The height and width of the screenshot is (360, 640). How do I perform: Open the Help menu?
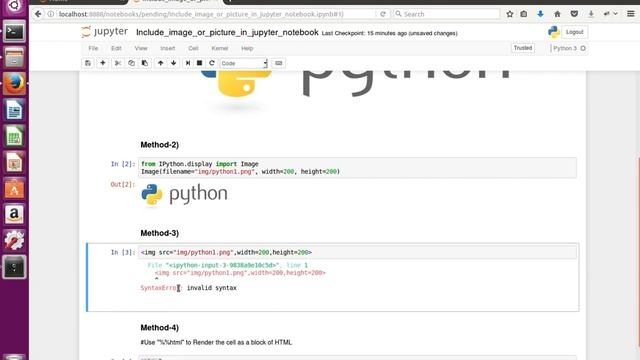click(x=247, y=48)
